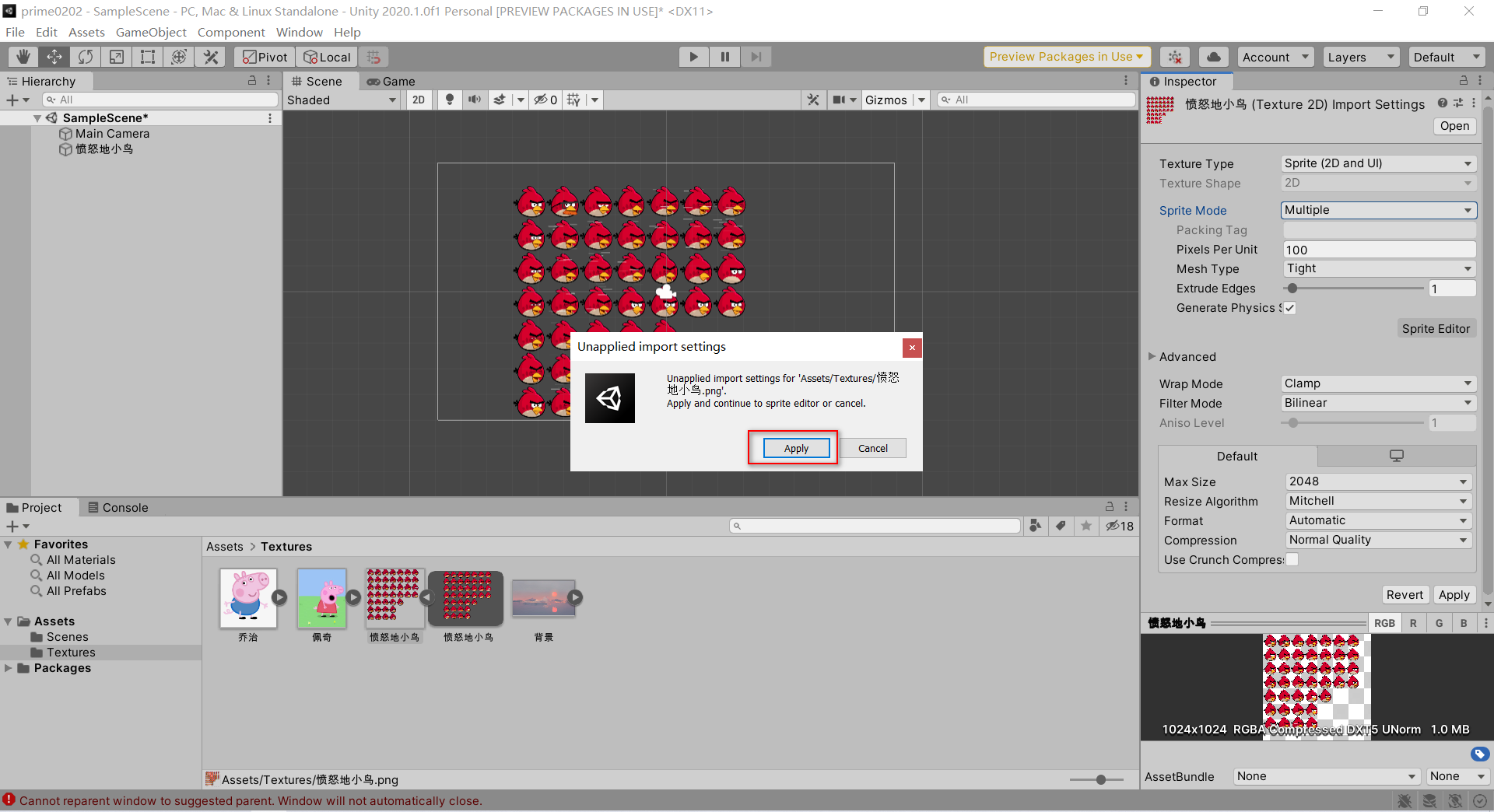Open the Component menu
Image resolution: width=1494 pixels, height=812 pixels.
(x=231, y=32)
